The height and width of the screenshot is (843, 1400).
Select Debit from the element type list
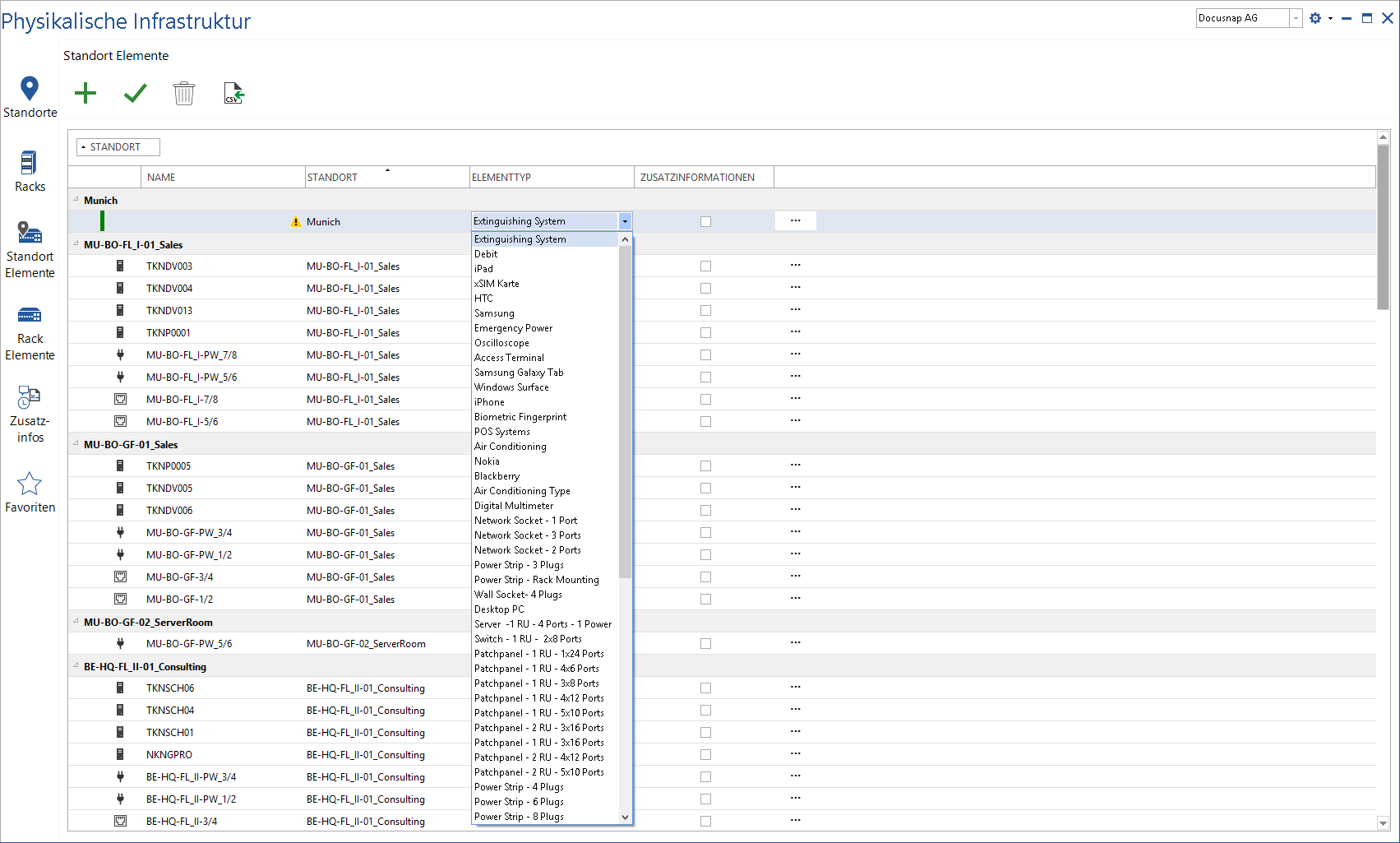click(544, 254)
